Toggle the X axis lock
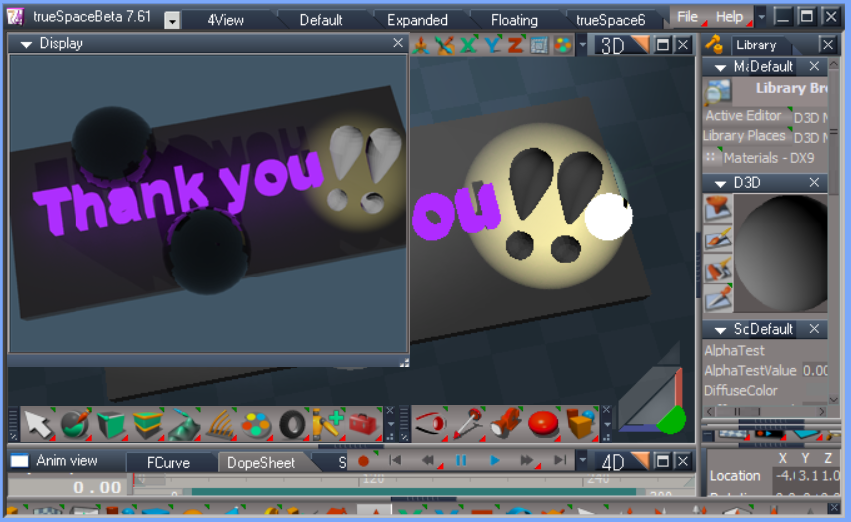 468,45
